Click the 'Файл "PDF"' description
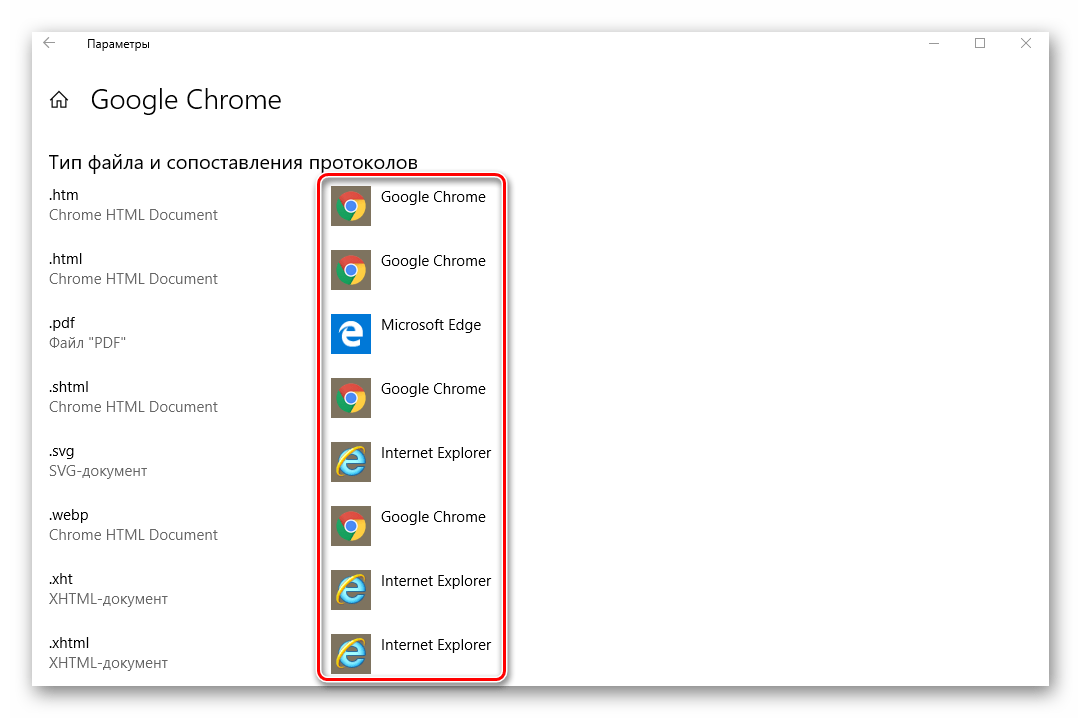Screen dimensions: 1081x718 click(x=88, y=343)
